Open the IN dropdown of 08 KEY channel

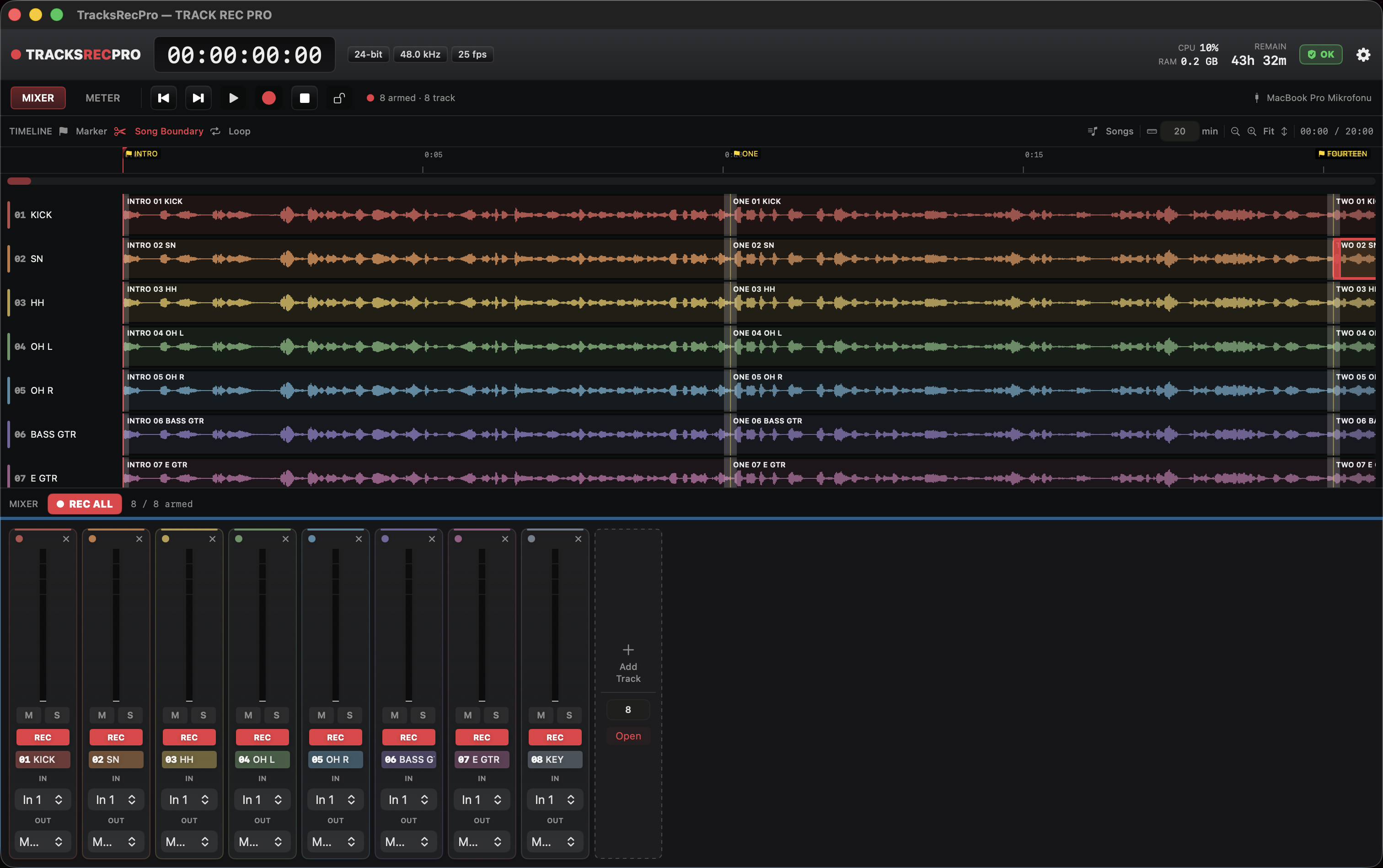(555, 800)
